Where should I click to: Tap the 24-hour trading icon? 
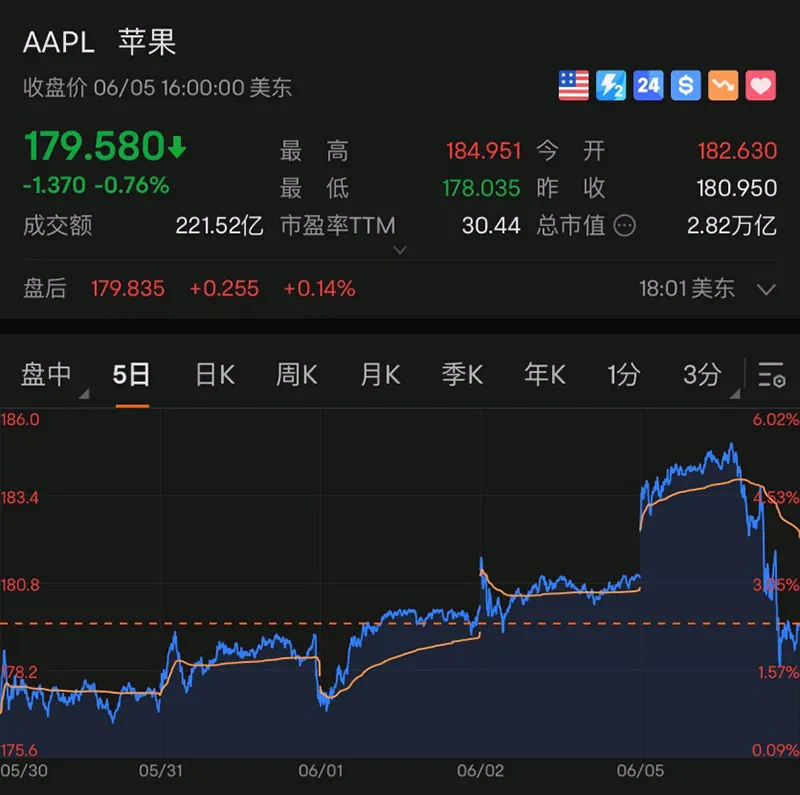(648, 85)
